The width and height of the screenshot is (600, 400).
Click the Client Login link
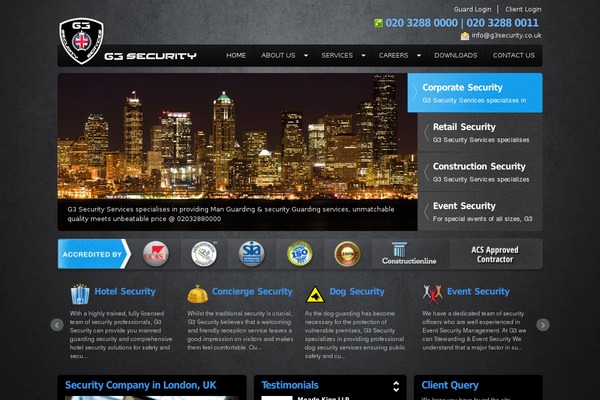coord(523,9)
